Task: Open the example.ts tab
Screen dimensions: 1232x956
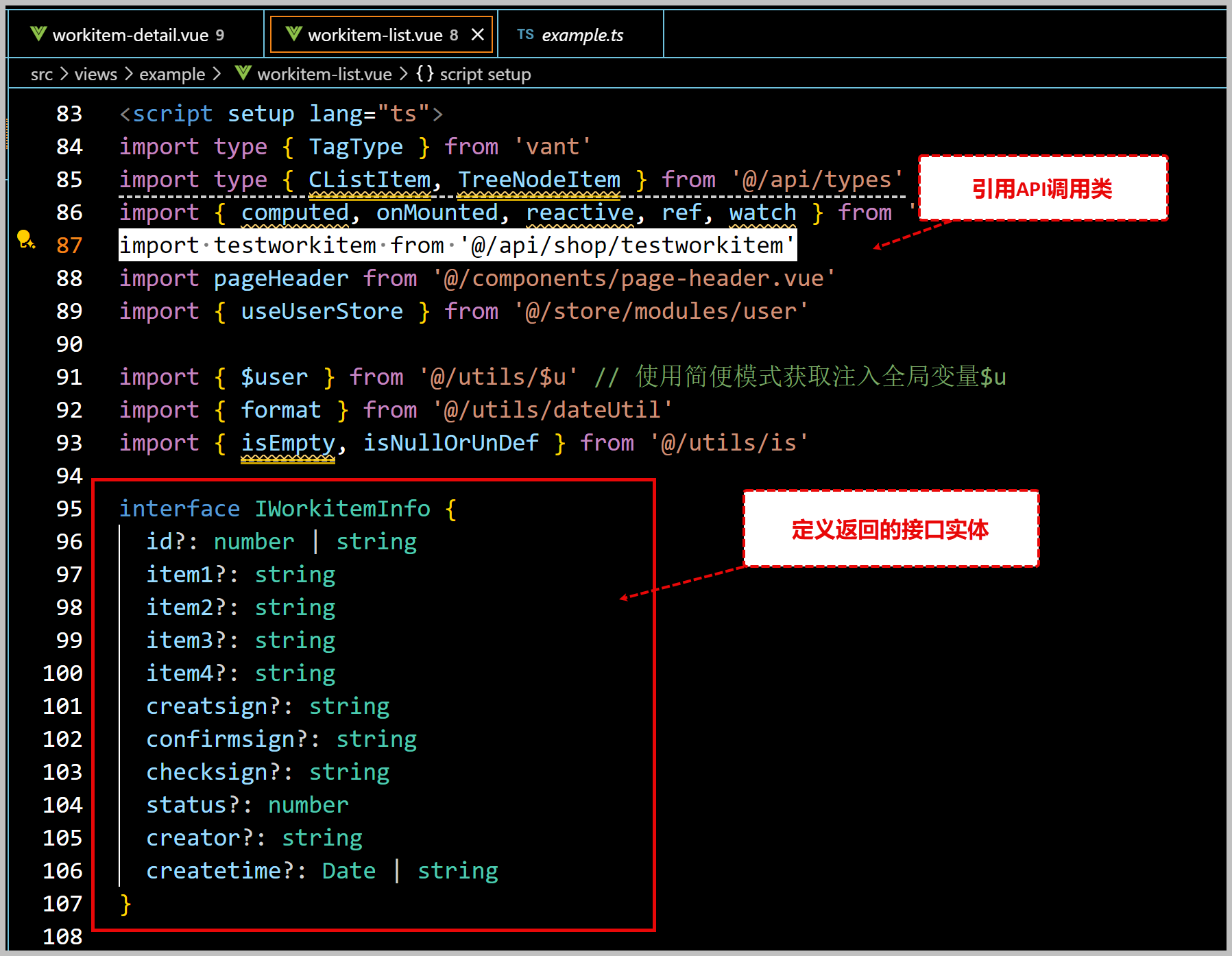Action: tap(581, 34)
